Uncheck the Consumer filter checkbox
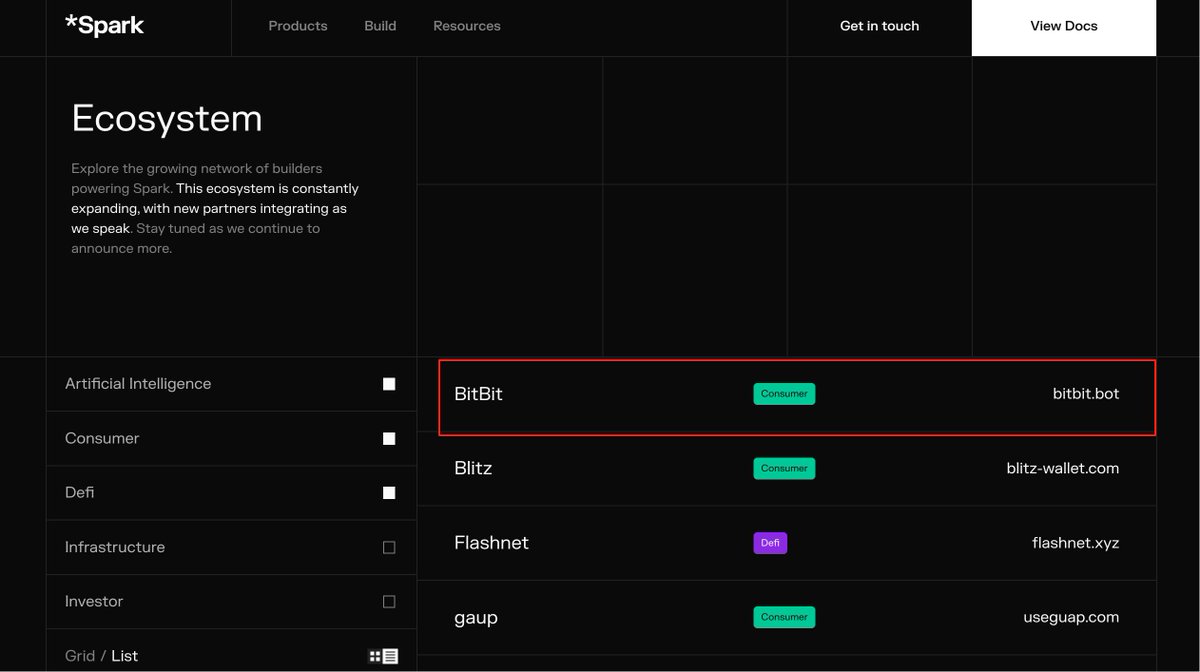1200x672 pixels. coord(389,439)
